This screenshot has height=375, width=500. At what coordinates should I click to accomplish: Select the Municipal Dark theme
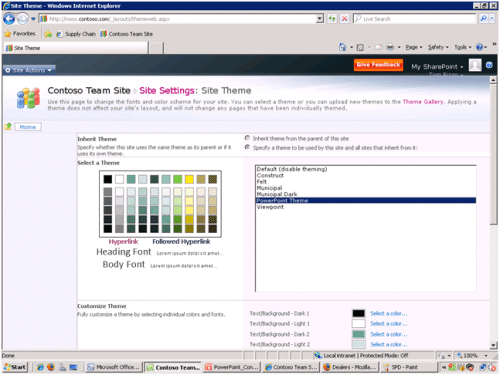(x=366, y=194)
